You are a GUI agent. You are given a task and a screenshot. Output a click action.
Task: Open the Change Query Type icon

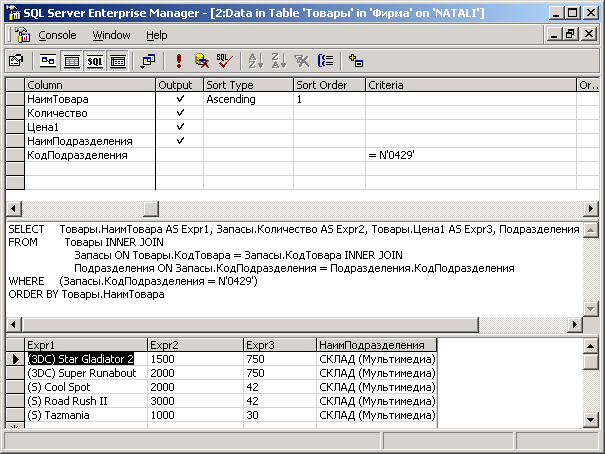click(x=147, y=61)
